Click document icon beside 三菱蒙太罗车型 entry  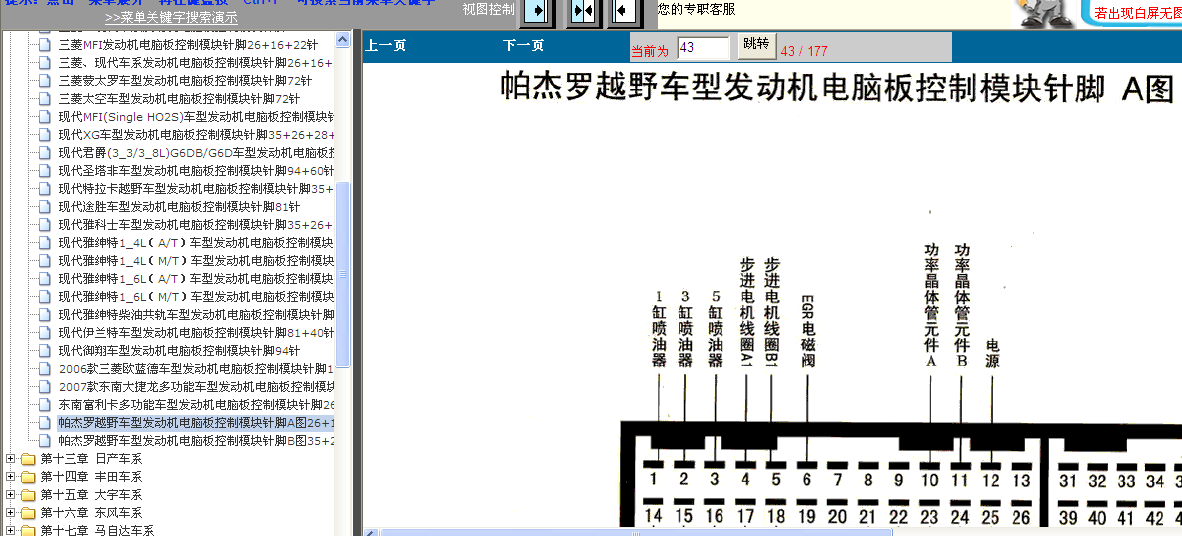[x=46, y=80]
